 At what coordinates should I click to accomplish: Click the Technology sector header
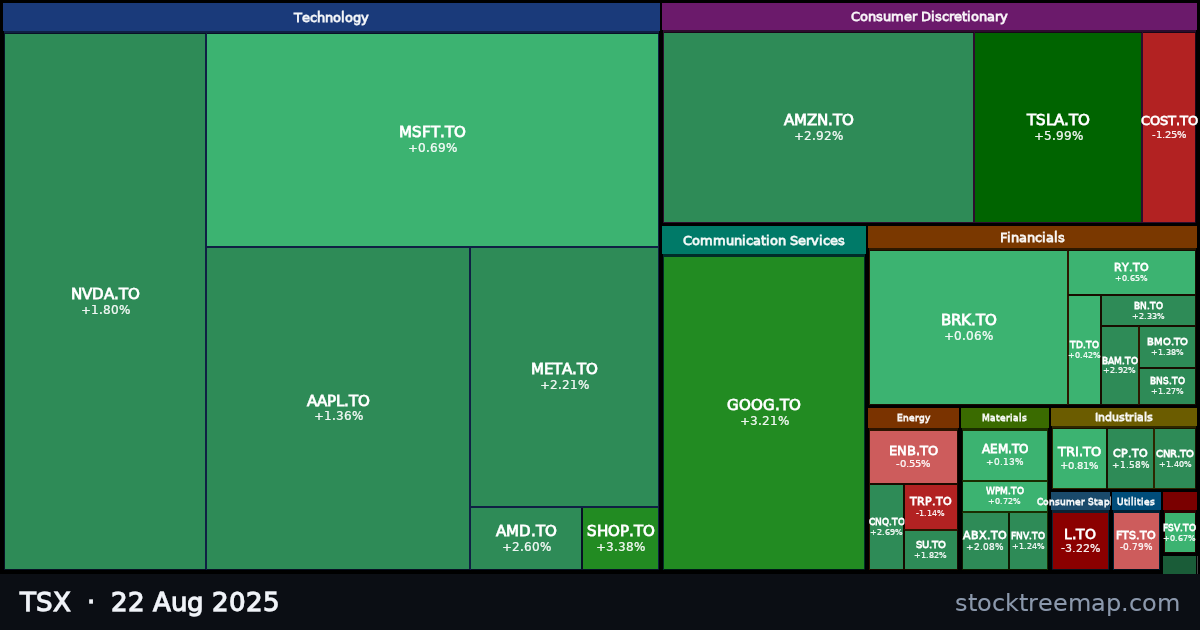click(331, 17)
